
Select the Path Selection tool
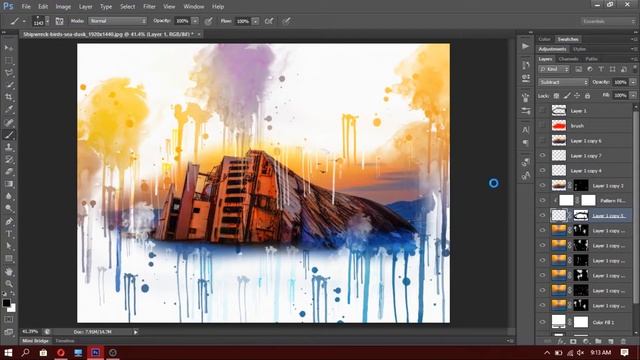(x=9, y=246)
